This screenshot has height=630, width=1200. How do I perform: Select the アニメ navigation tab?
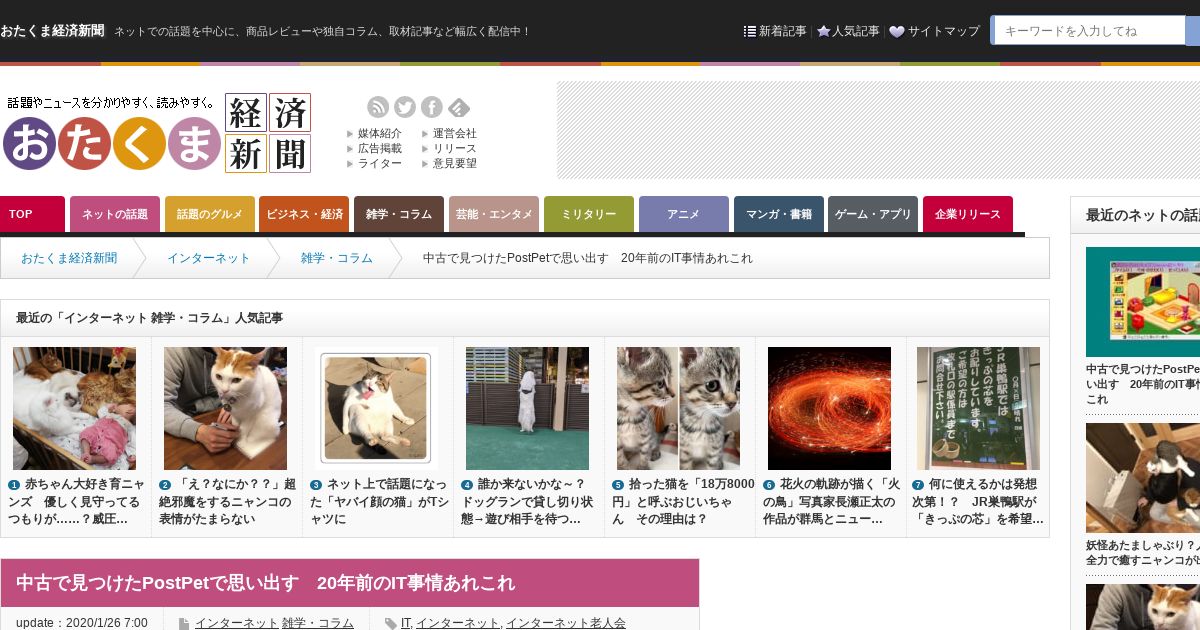pyautogui.click(x=684, y=214)
